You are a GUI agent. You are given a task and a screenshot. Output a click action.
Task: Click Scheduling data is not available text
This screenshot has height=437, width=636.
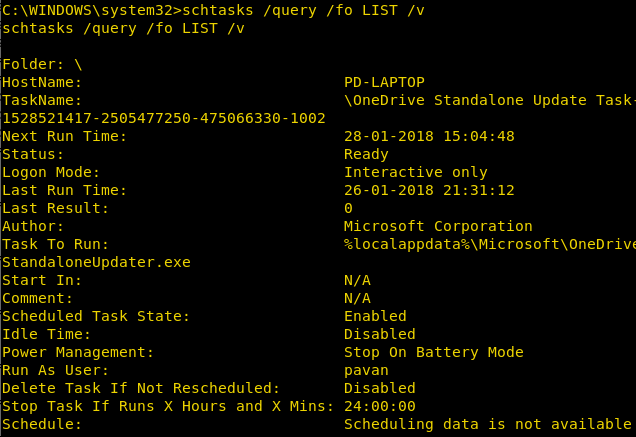coord(488,424)
